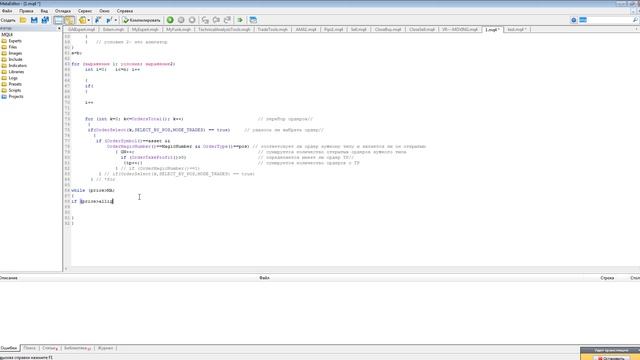This screenshot has height=360, width=640.
Task: Click the blue styler script icon
Action: (109, 20)
